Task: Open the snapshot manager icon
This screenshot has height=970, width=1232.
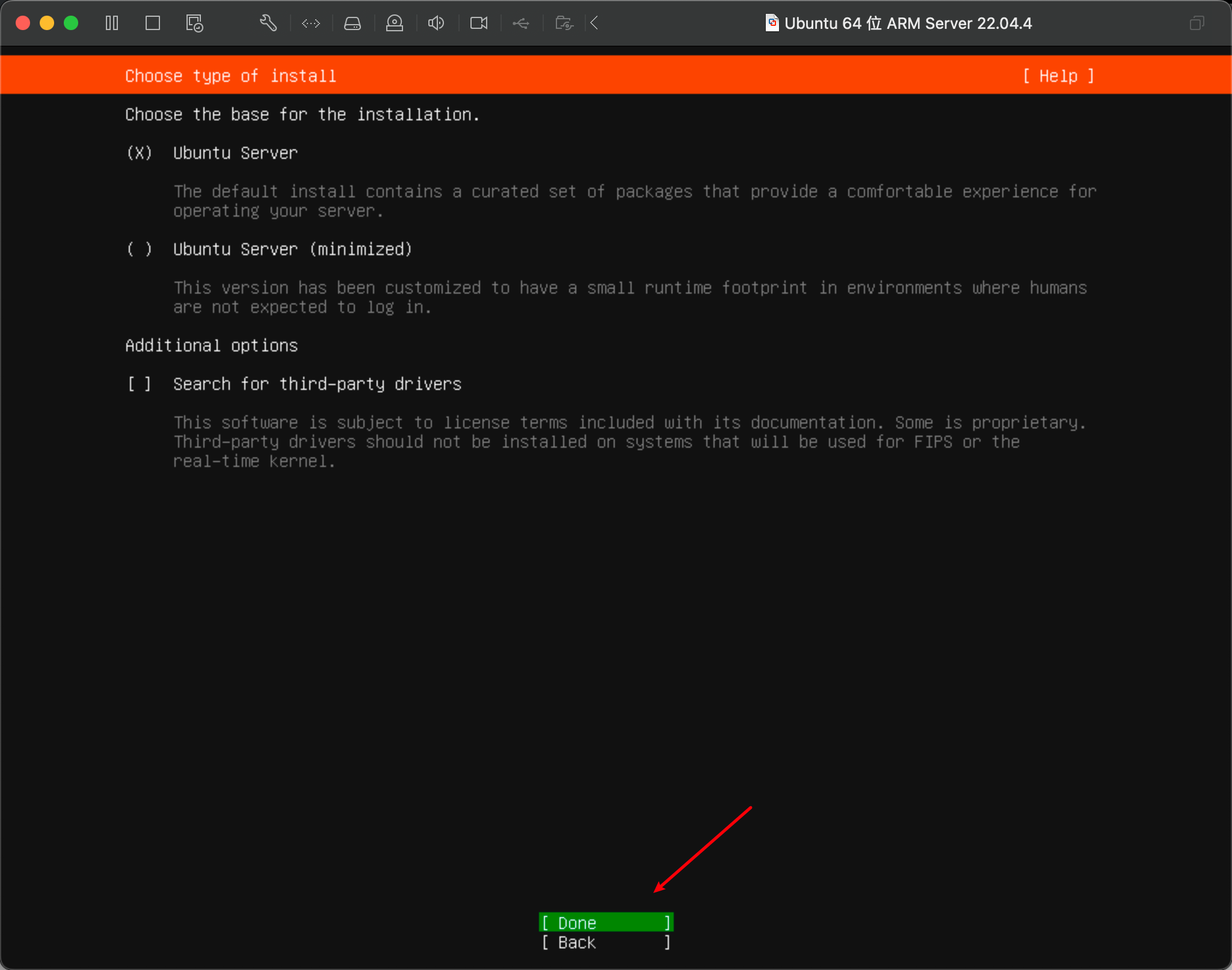Action: [194, 23]
